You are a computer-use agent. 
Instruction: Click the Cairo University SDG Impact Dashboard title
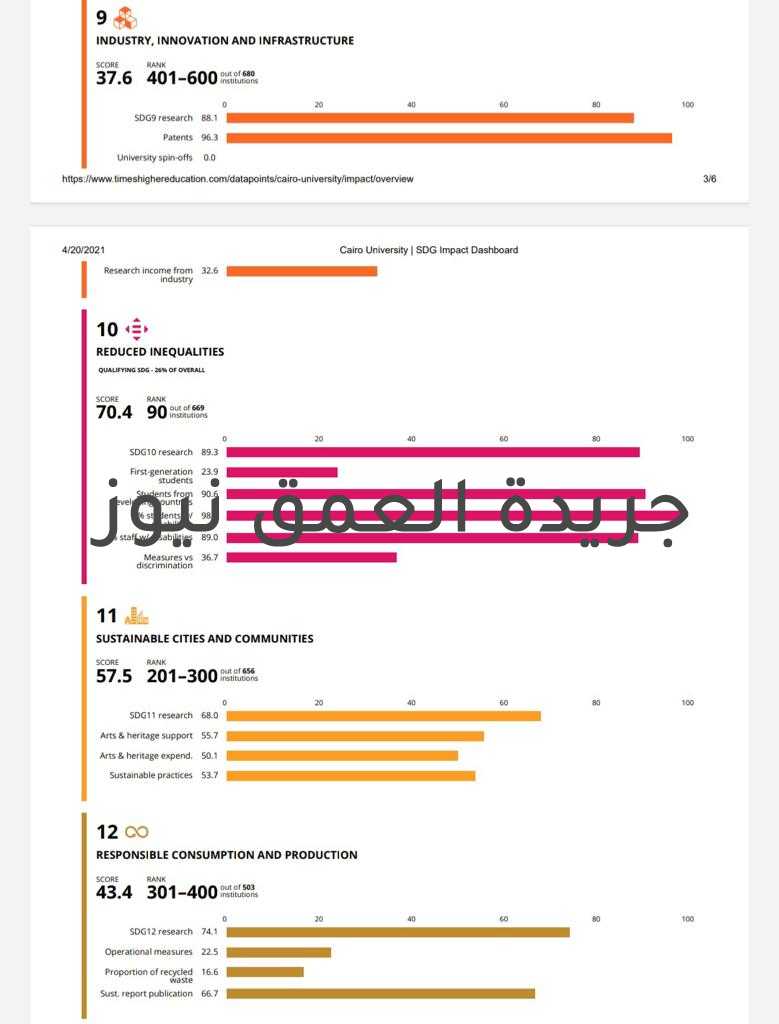(x=428, y=250)
